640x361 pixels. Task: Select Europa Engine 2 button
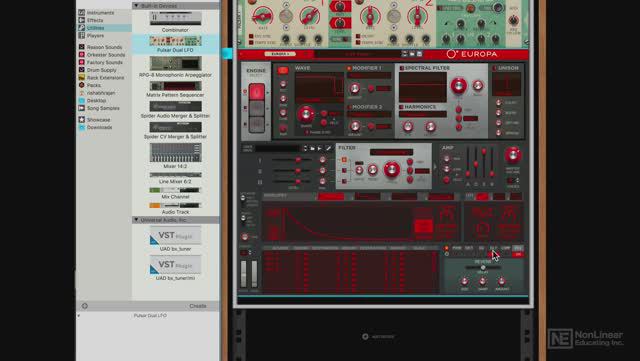(257, 108)
